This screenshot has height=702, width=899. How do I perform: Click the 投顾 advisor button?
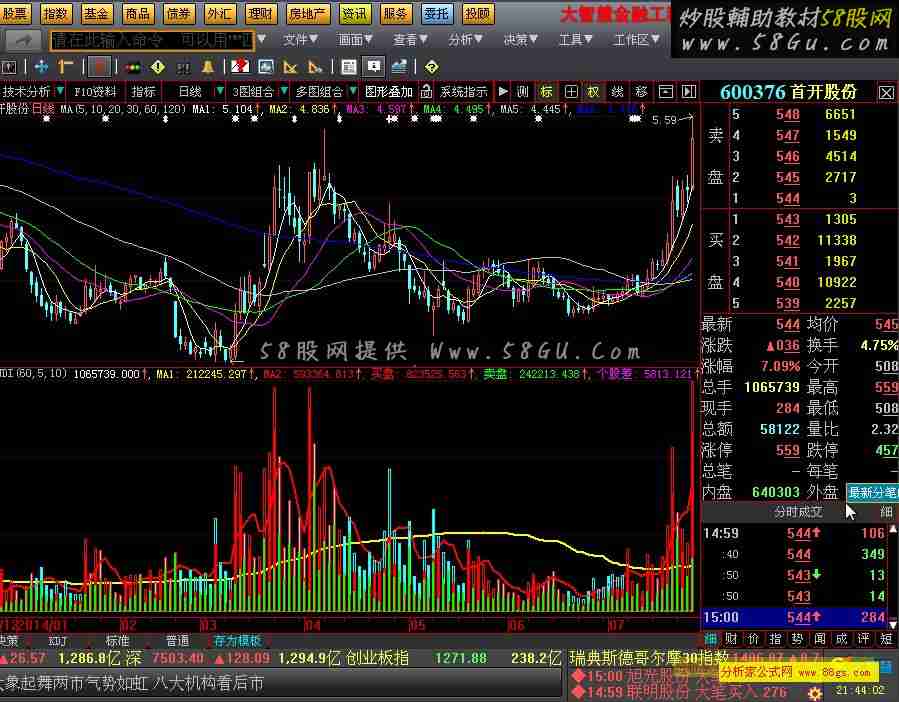[478, 13]
